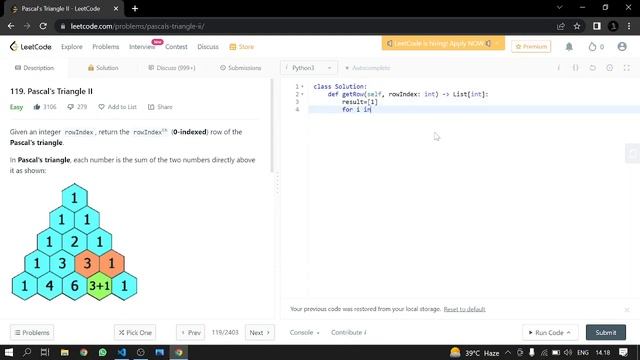Open File Explorer from taskbar
640x360 pixels.
64,352
